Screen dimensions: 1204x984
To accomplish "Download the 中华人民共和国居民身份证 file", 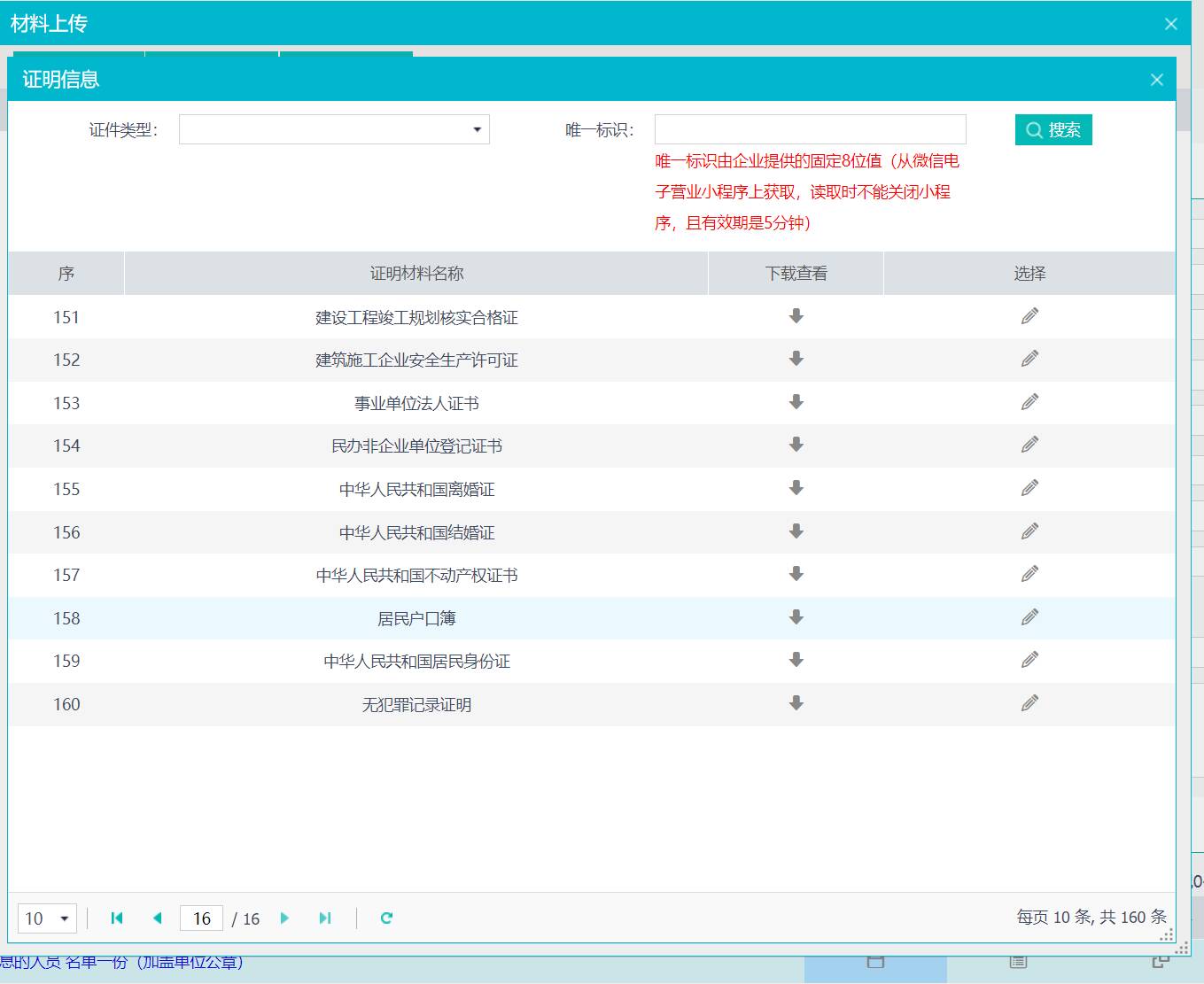I will 796,660.
